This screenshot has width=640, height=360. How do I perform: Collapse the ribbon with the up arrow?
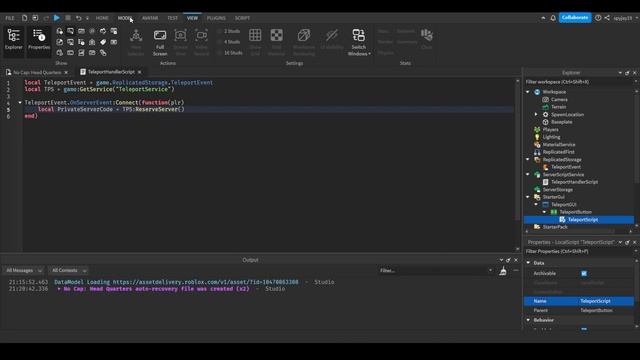coord(543,18)
